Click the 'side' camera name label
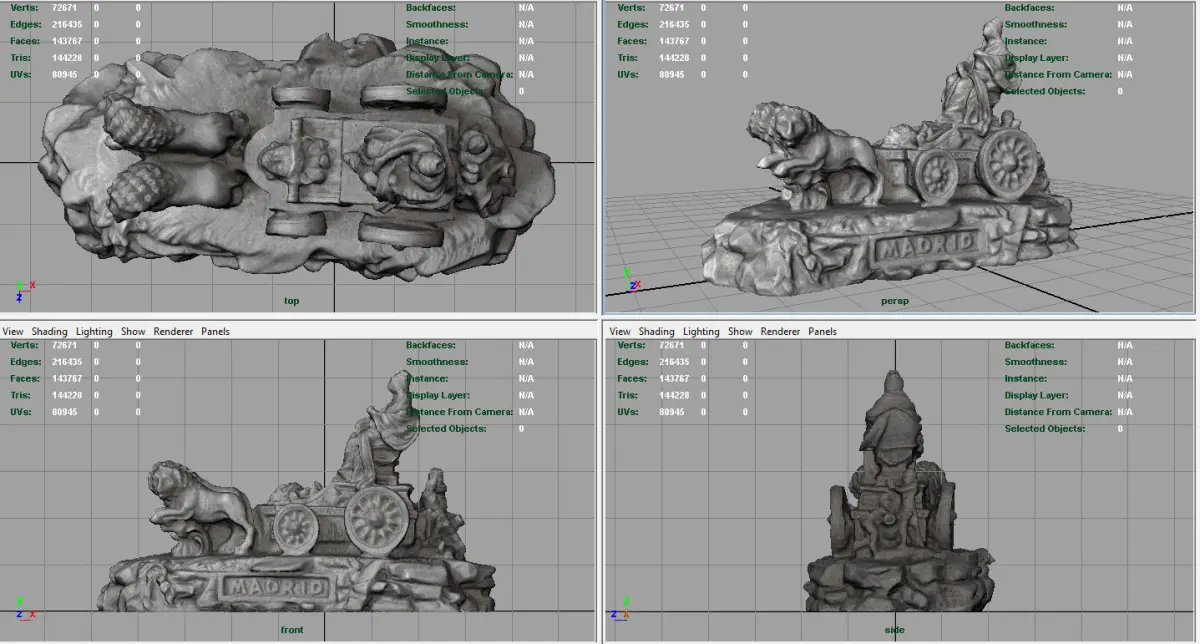Viewport: 1200px width, 644px height. click(x=894, y=629)
